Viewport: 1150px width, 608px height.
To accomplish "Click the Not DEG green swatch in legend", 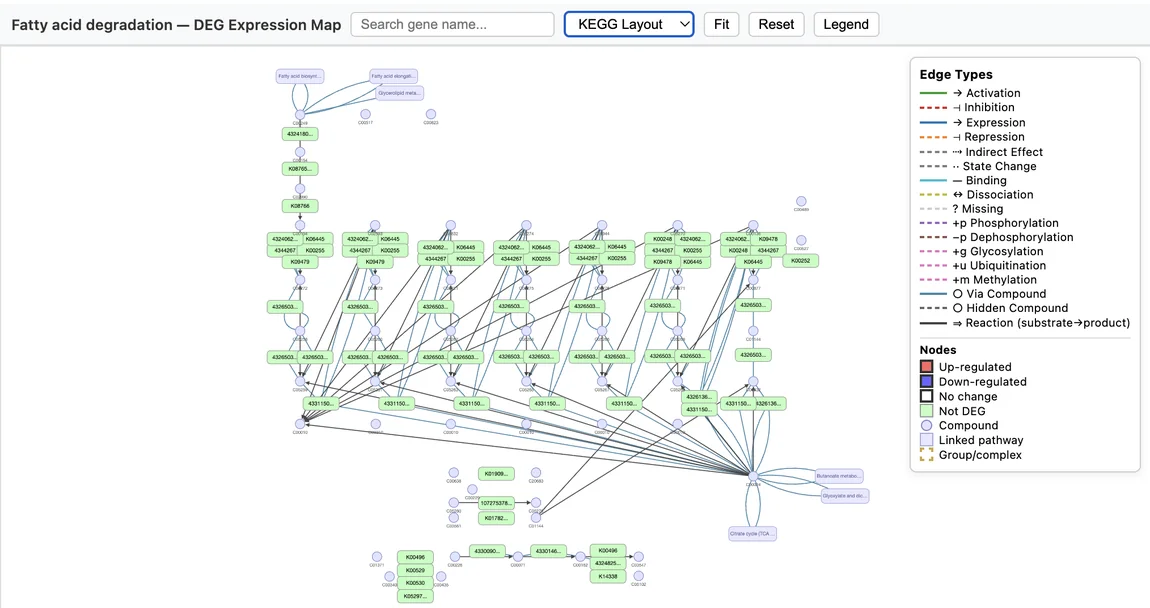I will point(927,411).
